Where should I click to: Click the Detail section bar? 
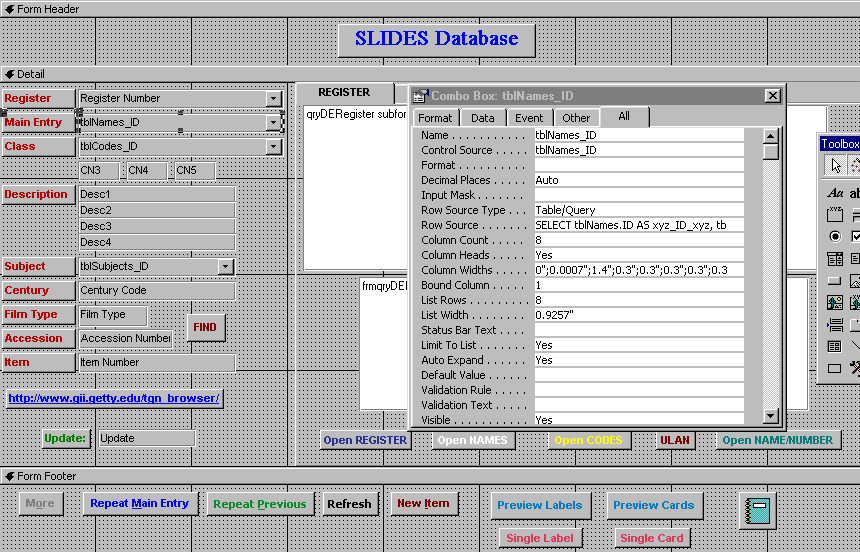[x=430, y=74]
